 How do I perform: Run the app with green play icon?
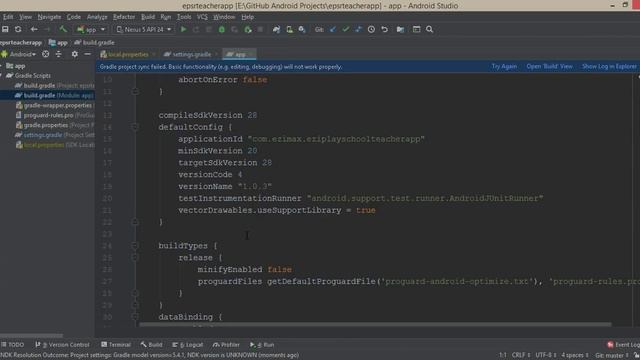click(x=183, y=29)
